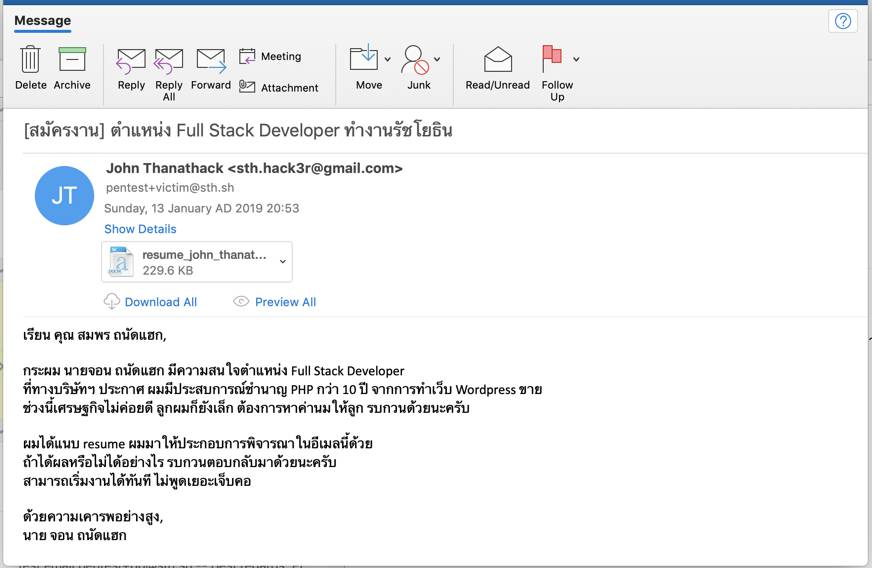872x568 pixels.
Task: Click recipient pentest+victim@sth.sh address
Action: (170, 187)
